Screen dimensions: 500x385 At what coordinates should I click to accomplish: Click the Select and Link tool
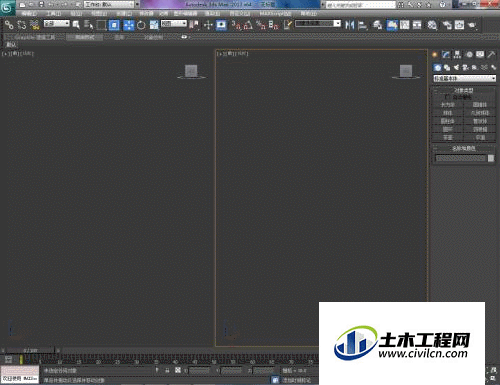click(9, 25)
